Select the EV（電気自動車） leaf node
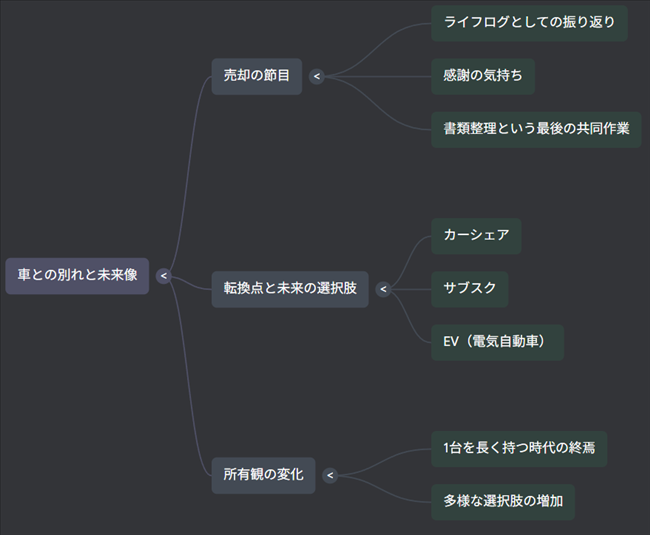The image size is (650, 535). pyautogui.click(x=497, y=342)
